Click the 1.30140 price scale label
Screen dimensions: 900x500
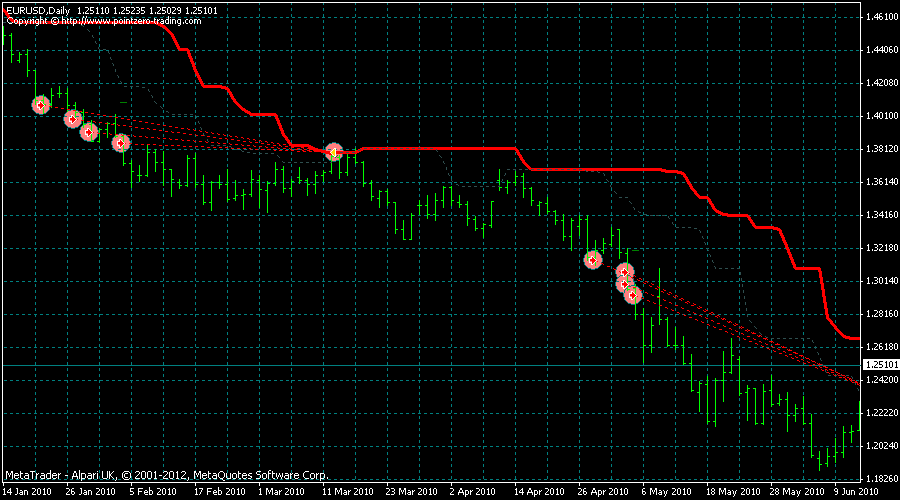[882, 281]
